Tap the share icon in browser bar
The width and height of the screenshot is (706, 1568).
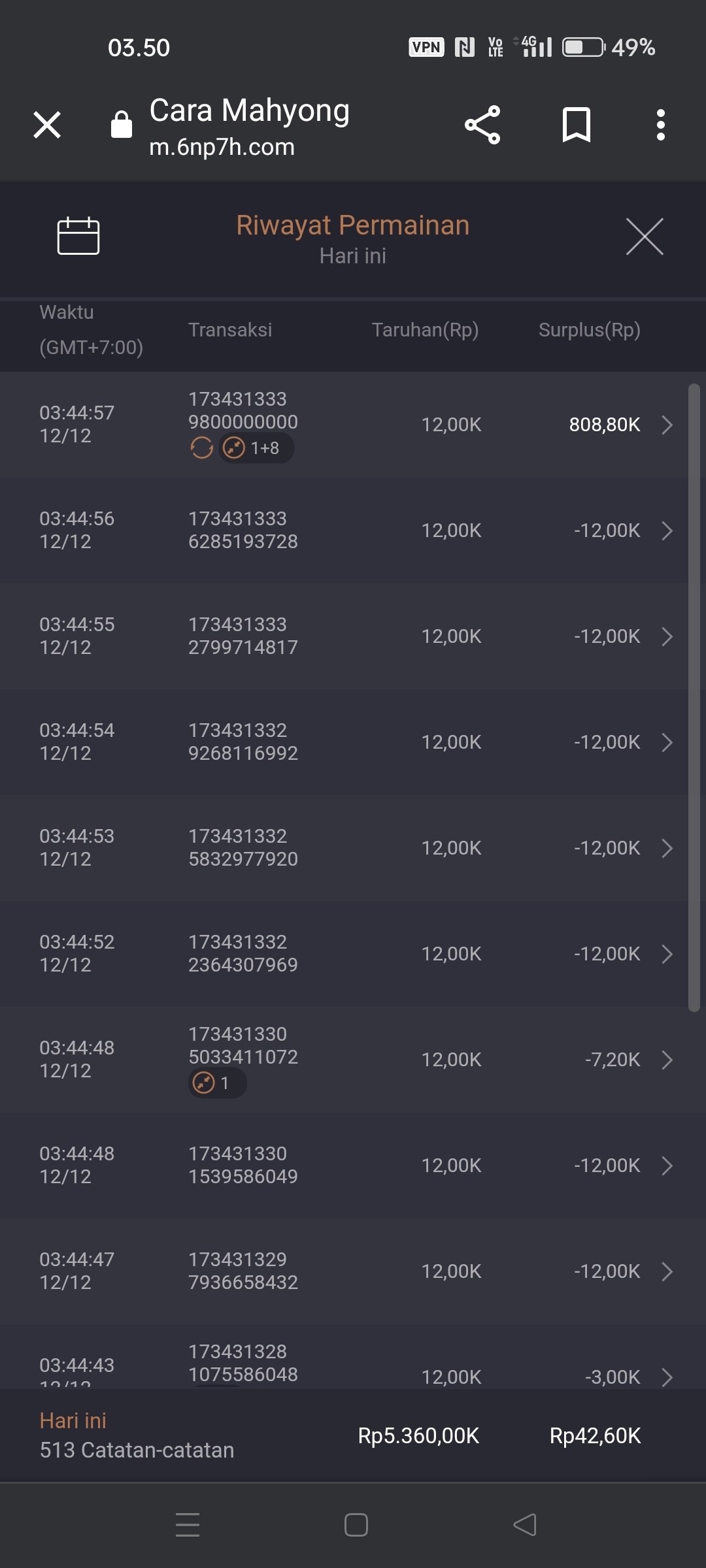coord(482,125)
